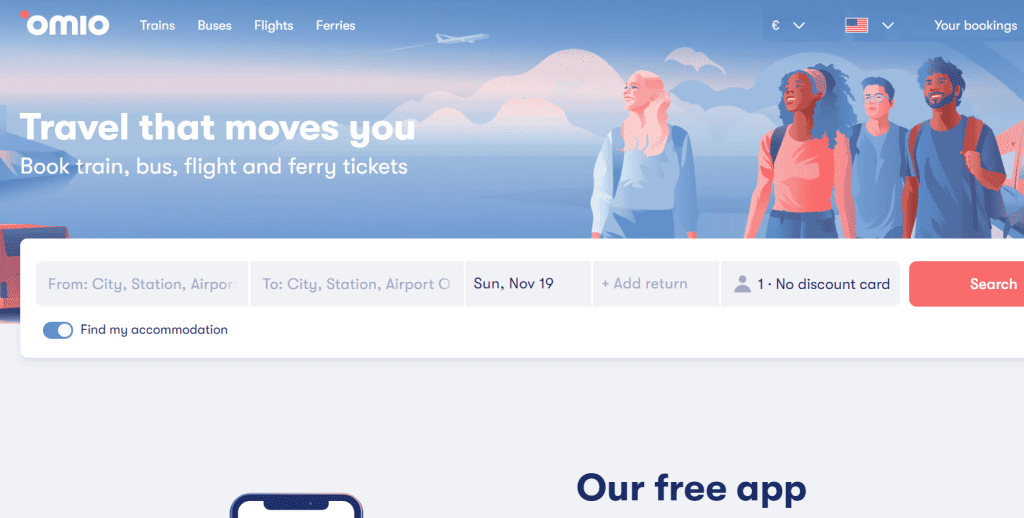Click the passenger person icon

coord(742,283)
